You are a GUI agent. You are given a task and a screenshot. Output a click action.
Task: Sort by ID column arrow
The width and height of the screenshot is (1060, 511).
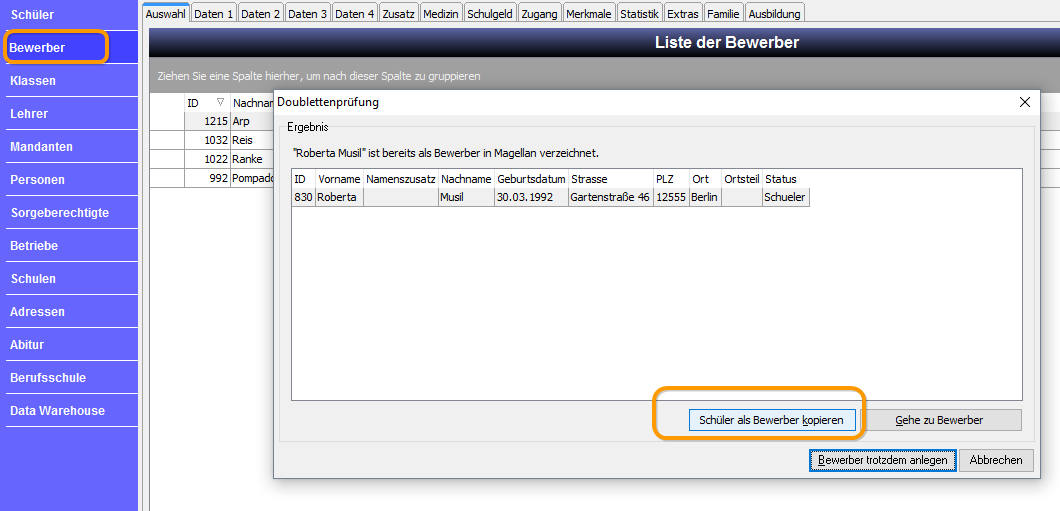click(220, 103)
